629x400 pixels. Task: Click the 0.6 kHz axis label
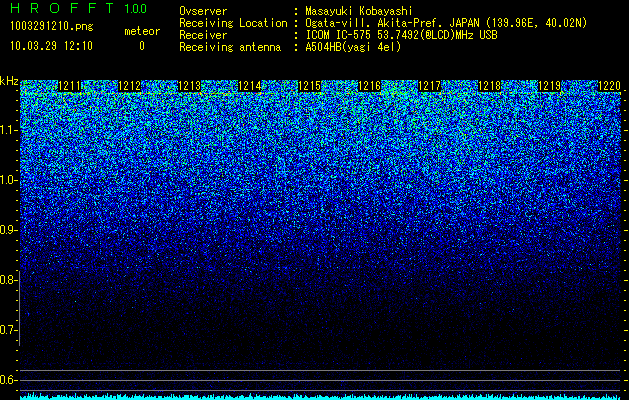(x=7, y=380)
